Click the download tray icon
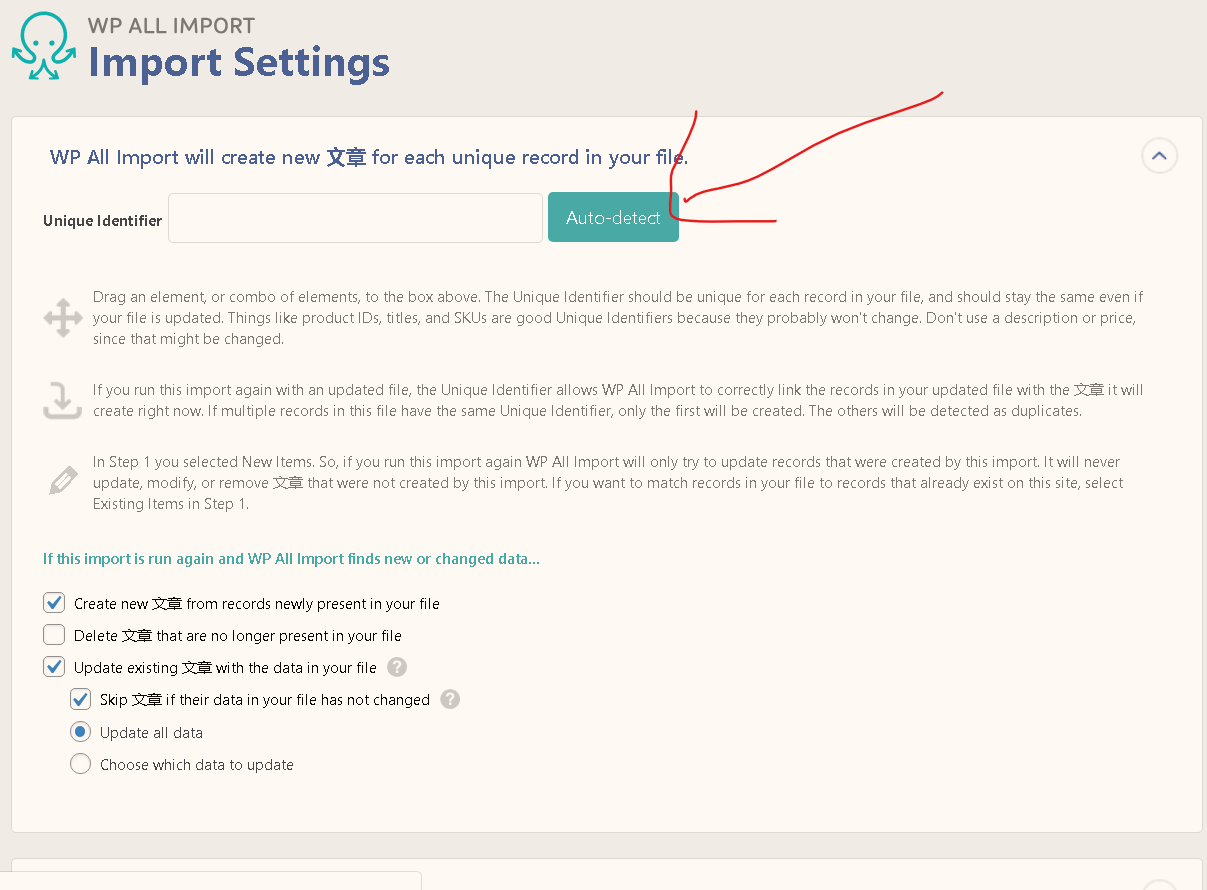Image resolution: width=1207 pixels, height=890 pixels. pyautogui.click(x=62, y=400)
